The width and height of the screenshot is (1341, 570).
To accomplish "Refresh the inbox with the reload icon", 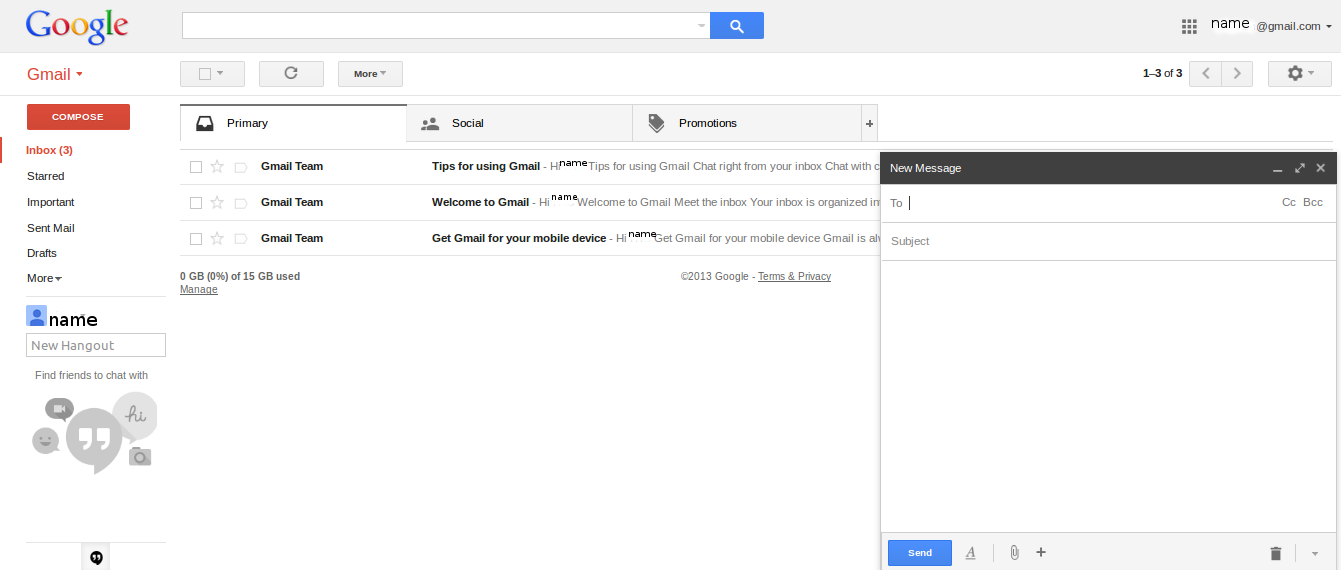I will [x=291, y=73].
